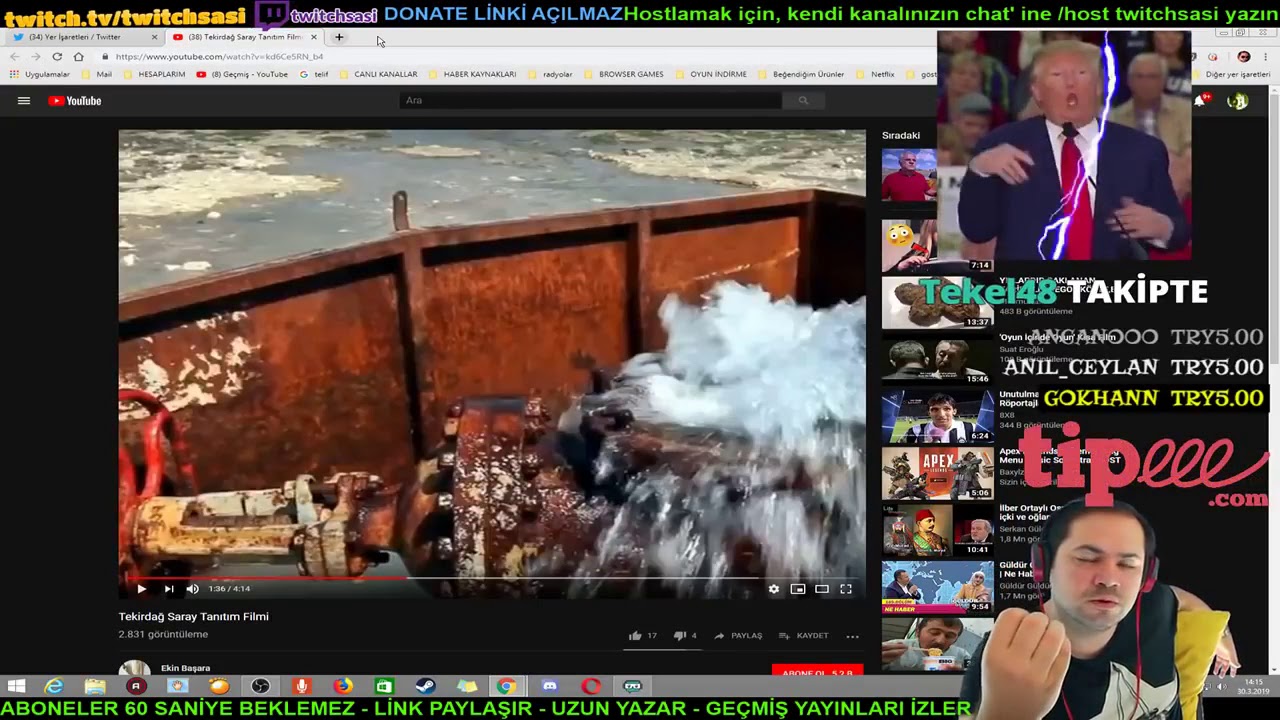
Task: Click the YouTube search magnifier button
Action: tap(802, 100)
